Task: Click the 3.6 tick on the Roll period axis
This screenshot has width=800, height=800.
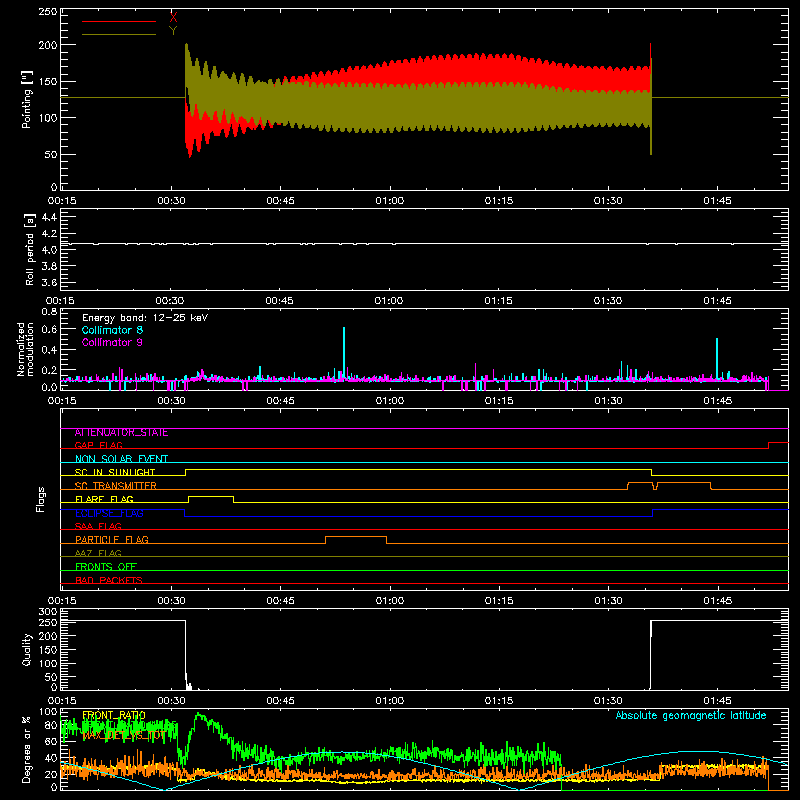Action: pyautogui.click(x=49, y=282)
